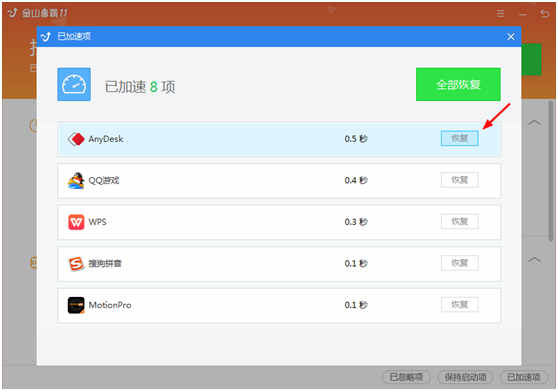The image size is (558, 391).
Task: Switch to the 已加速项 bottom tab
Action: (523, 377)
